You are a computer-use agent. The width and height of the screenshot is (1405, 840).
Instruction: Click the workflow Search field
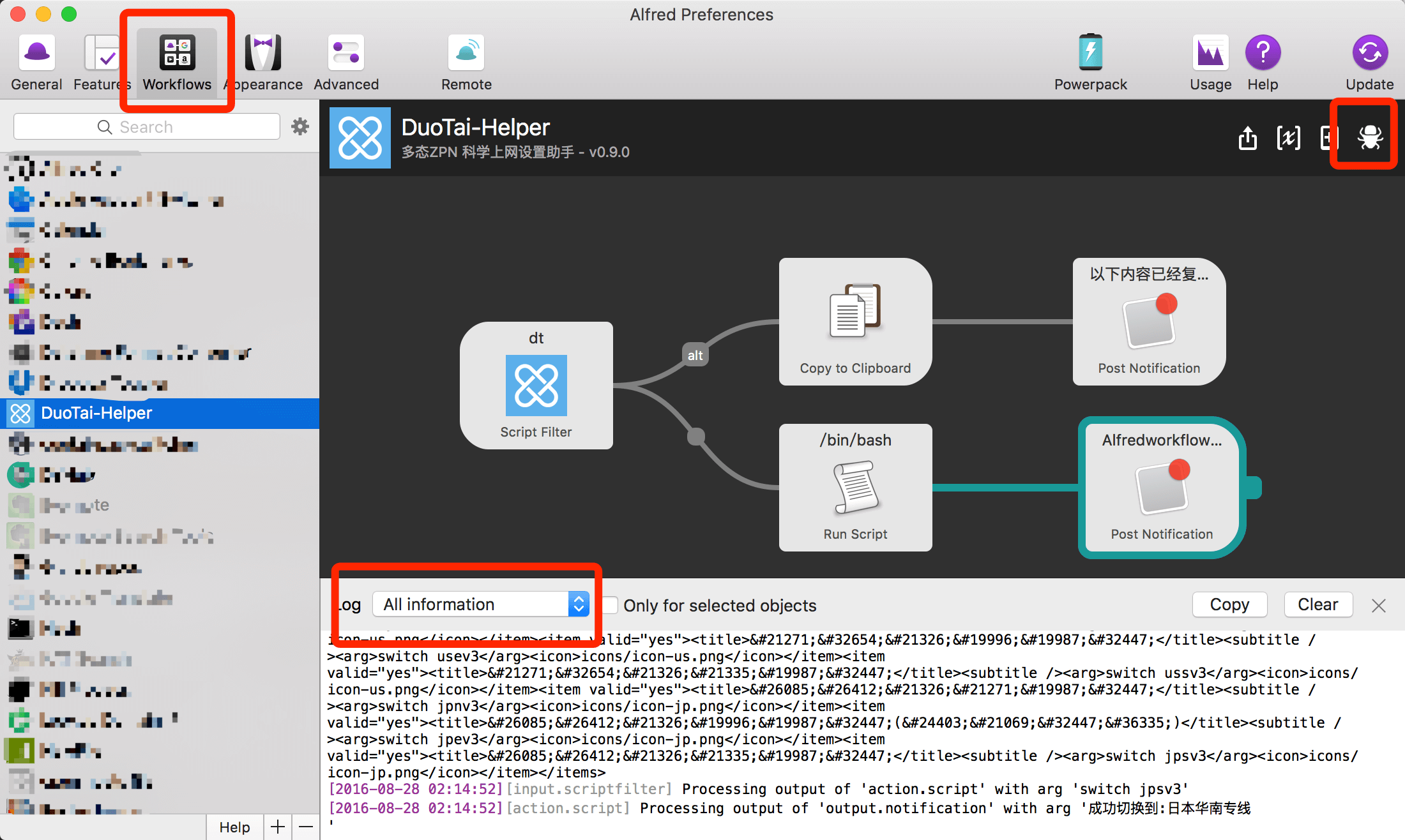(x=147, y=126)
